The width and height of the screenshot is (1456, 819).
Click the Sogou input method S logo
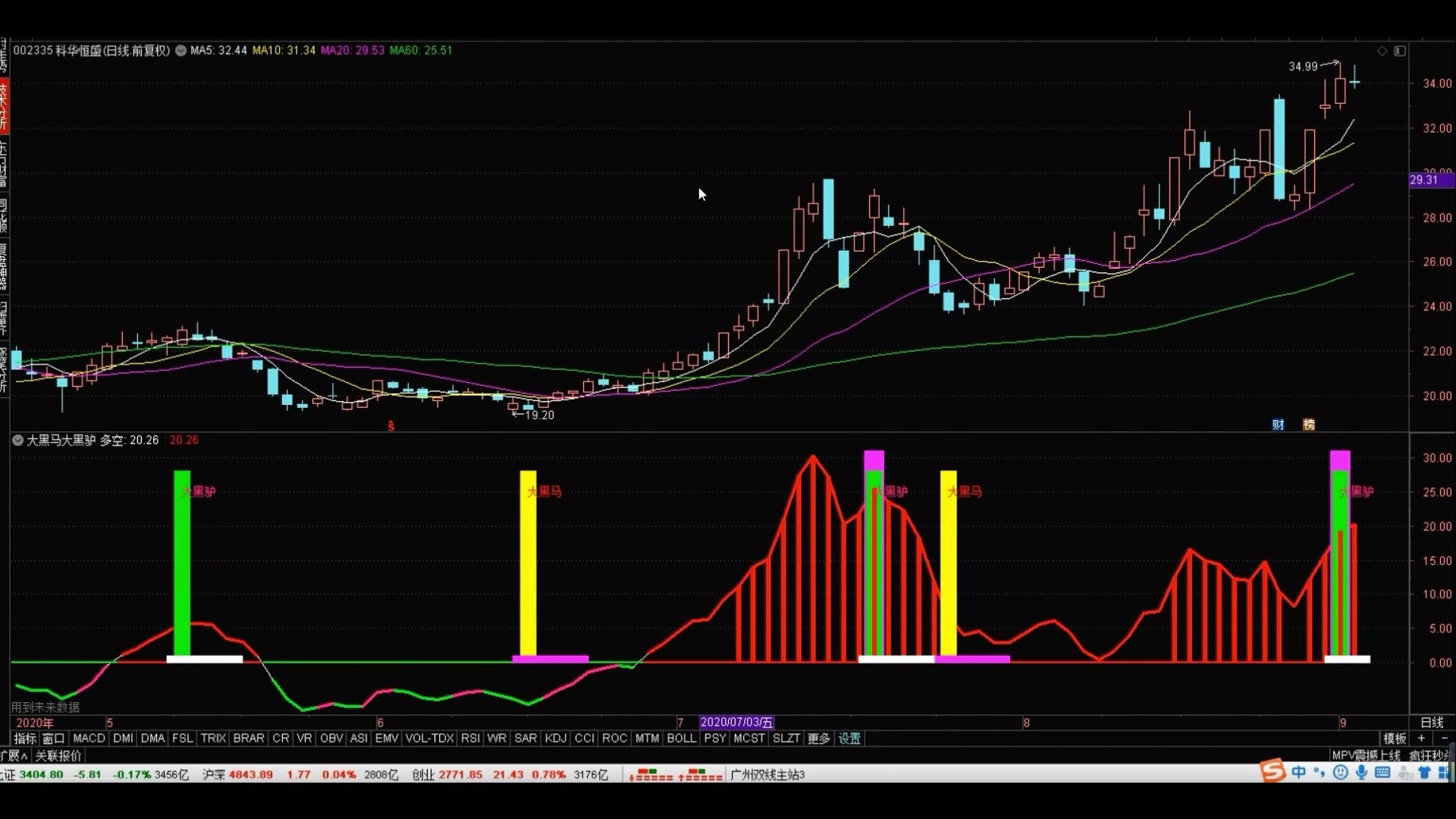pos(1272,772)
